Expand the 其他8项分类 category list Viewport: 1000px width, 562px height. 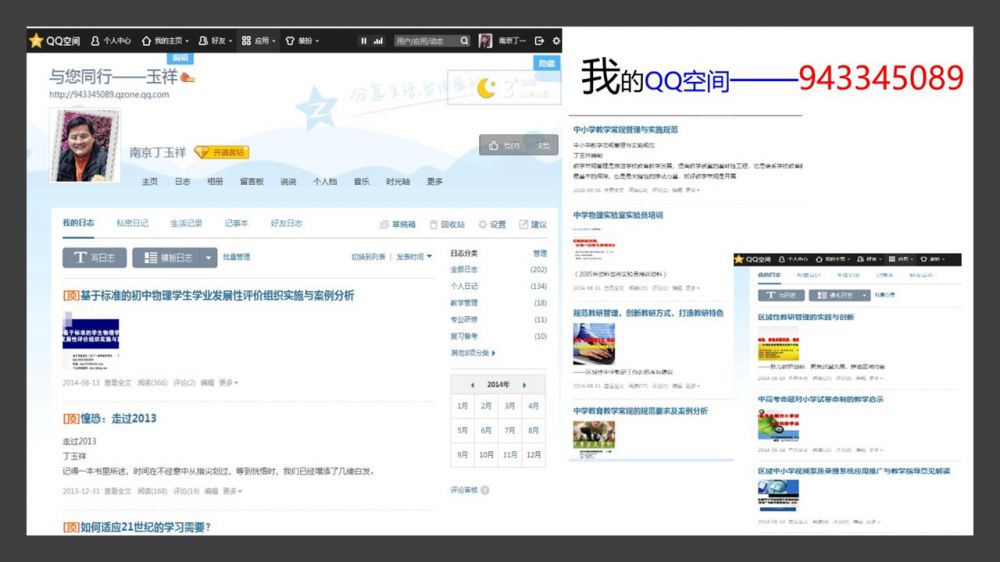pos(473,353)
